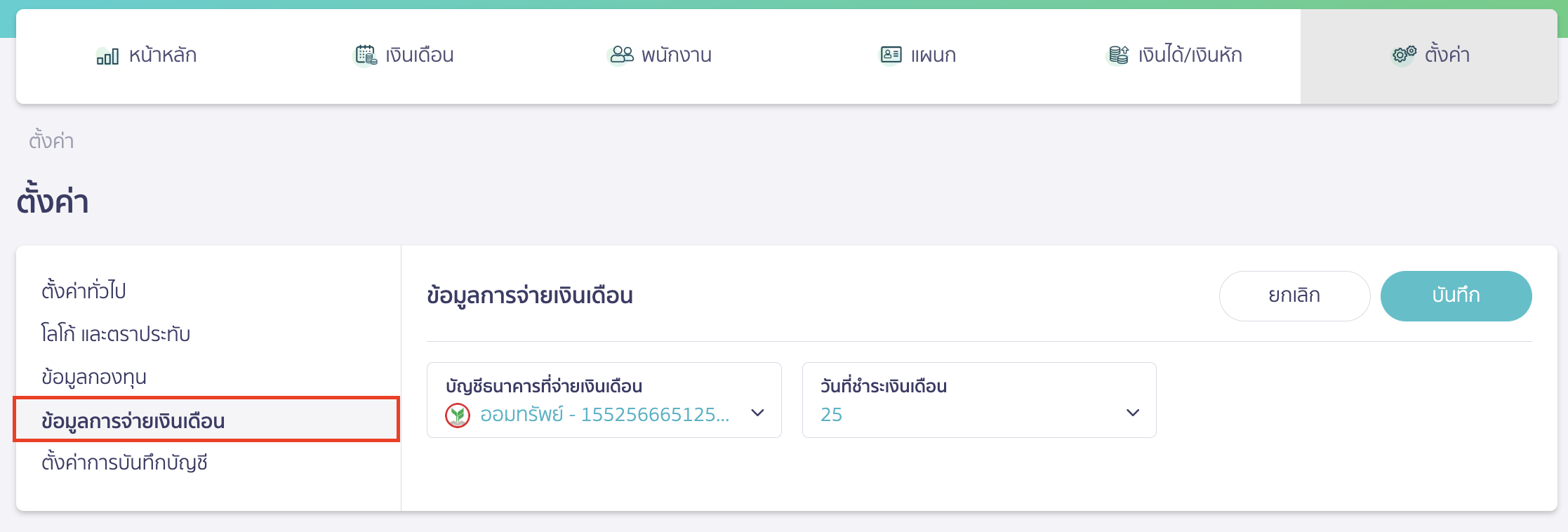Click the บันทึก save button

coord(1456,295)
